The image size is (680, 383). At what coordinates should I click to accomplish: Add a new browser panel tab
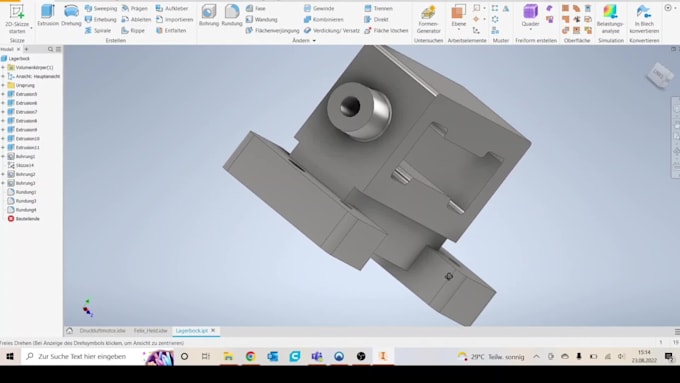click(x=26, y=49)
